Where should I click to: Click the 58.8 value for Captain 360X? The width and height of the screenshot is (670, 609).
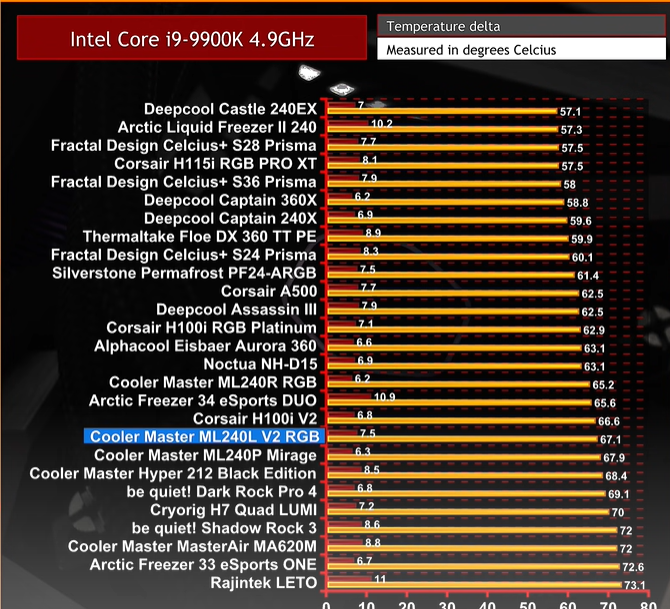point(578,203)
